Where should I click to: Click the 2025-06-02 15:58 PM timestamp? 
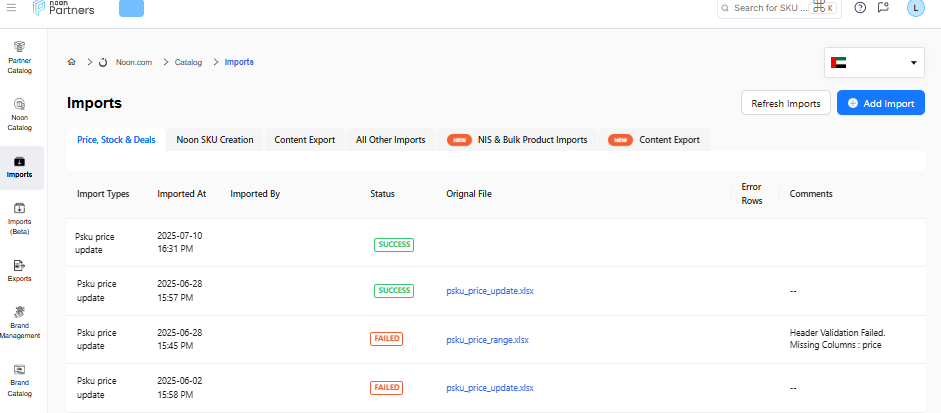[x=179, y=387]
